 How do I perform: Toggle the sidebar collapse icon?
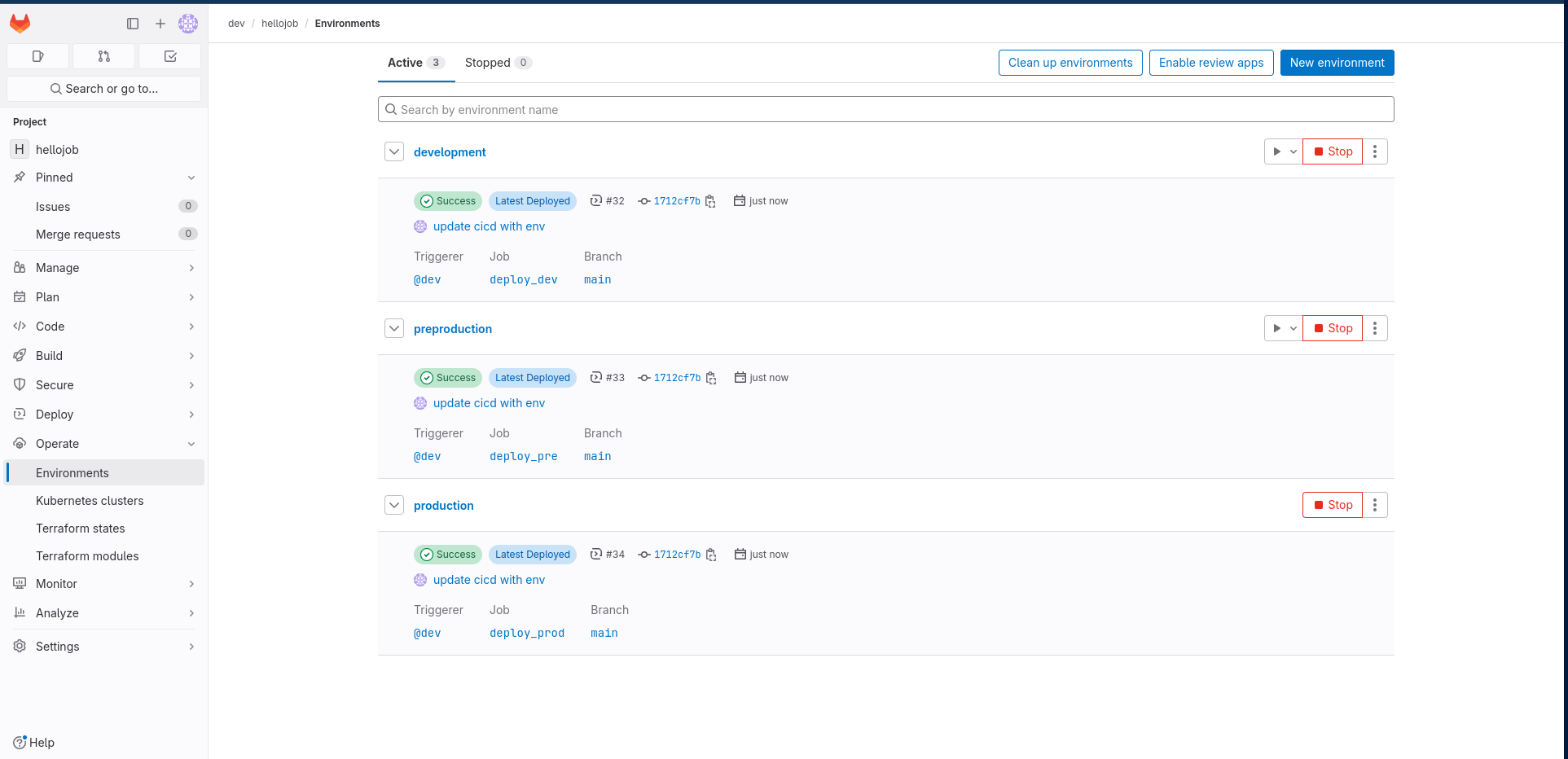click(x=133, y=24)
